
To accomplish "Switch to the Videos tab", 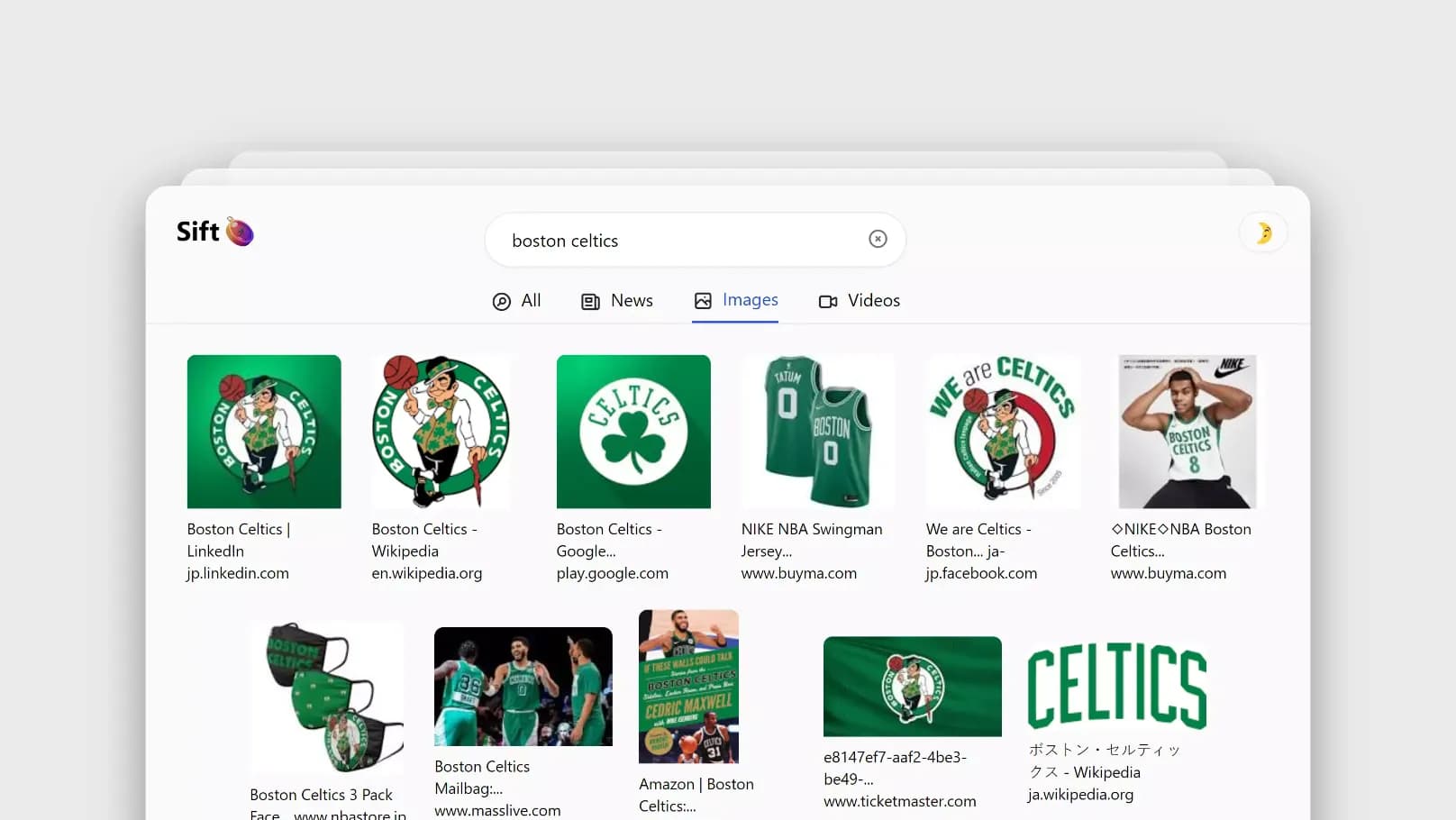I will (x=860, y=301).
